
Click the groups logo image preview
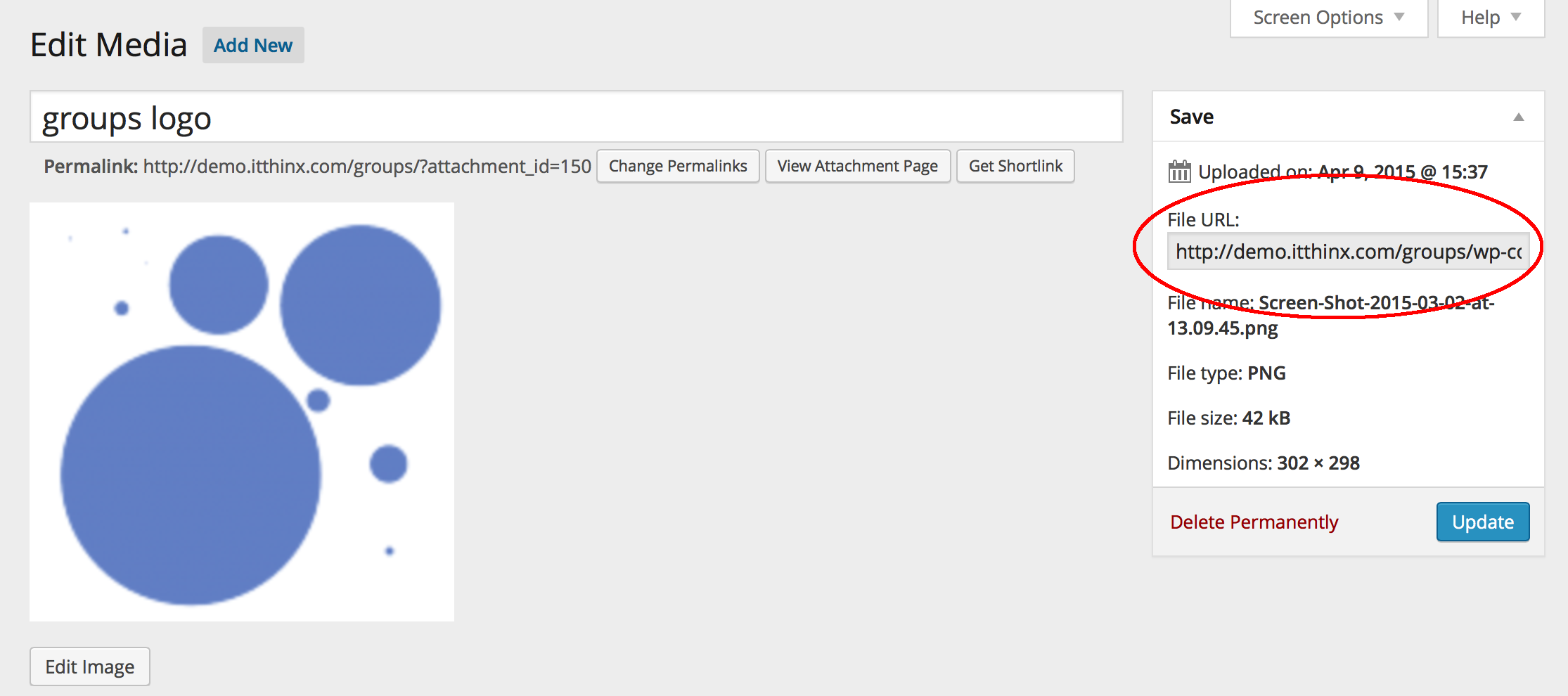[x=242, y=412]
